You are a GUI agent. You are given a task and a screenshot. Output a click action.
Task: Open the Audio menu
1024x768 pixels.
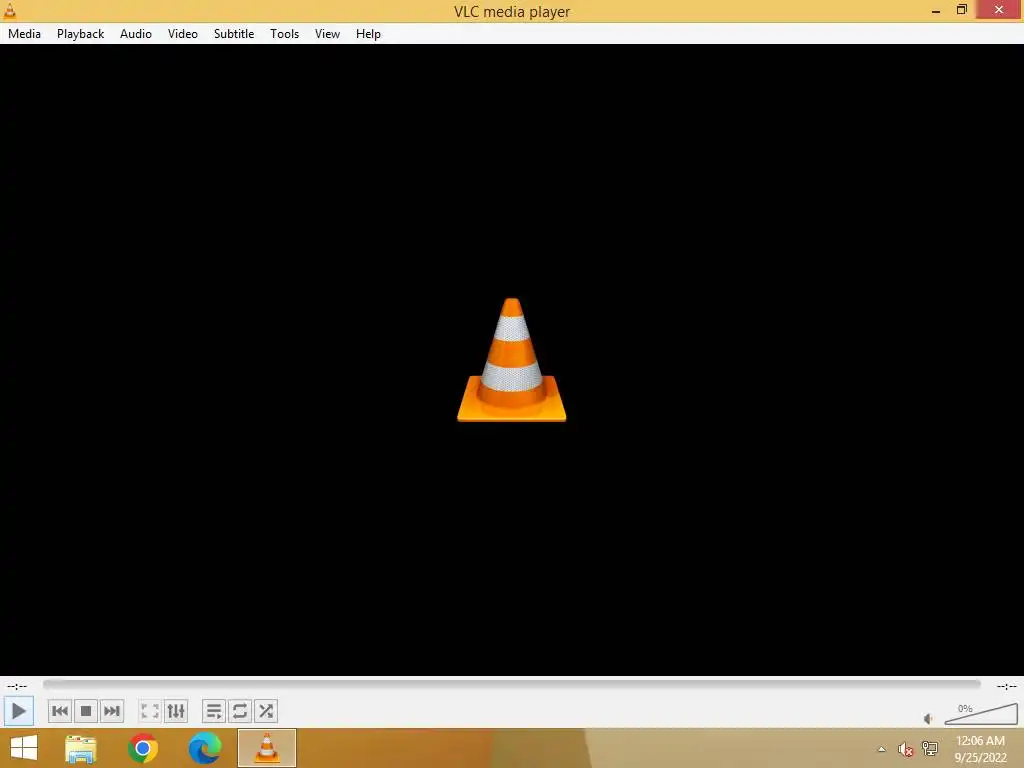pos(136,34)
